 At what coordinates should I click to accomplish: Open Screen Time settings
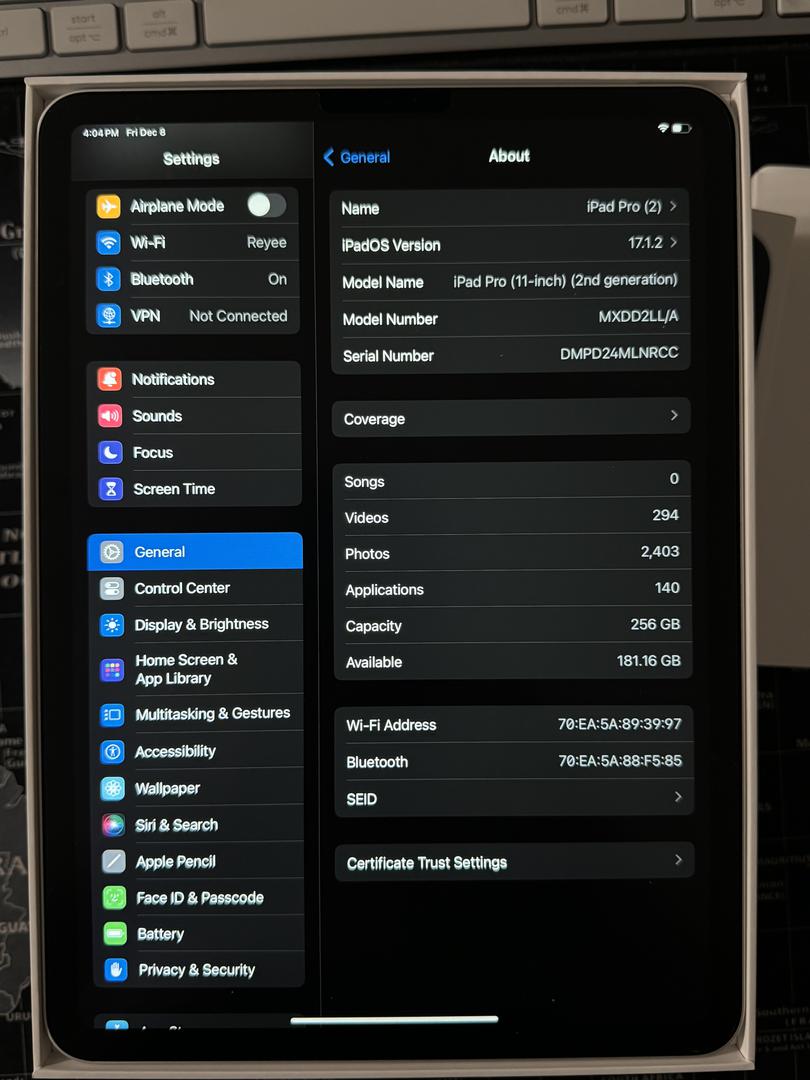(x=196, y=489)
